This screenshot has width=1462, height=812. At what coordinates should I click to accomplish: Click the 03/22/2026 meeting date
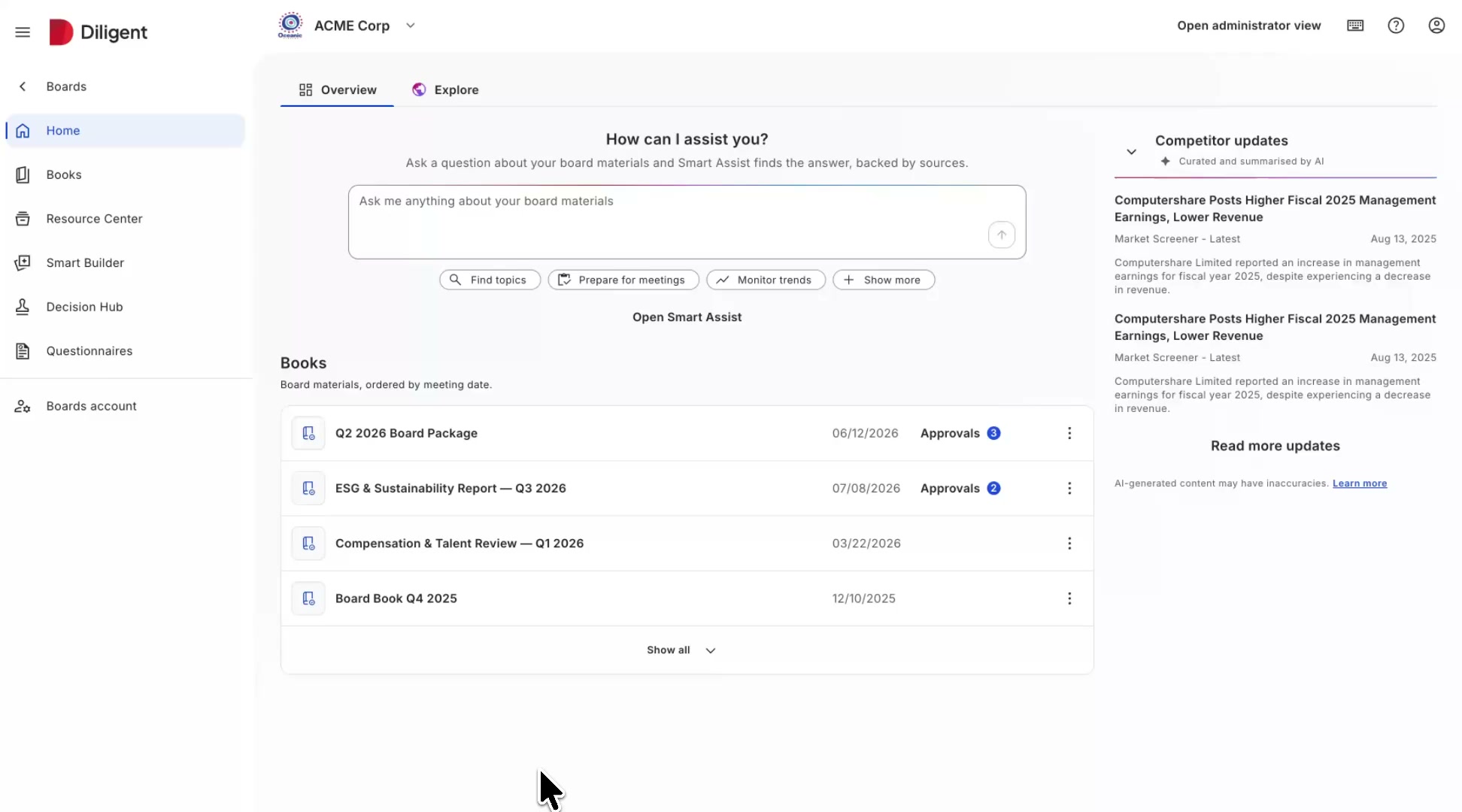(866, 544)
